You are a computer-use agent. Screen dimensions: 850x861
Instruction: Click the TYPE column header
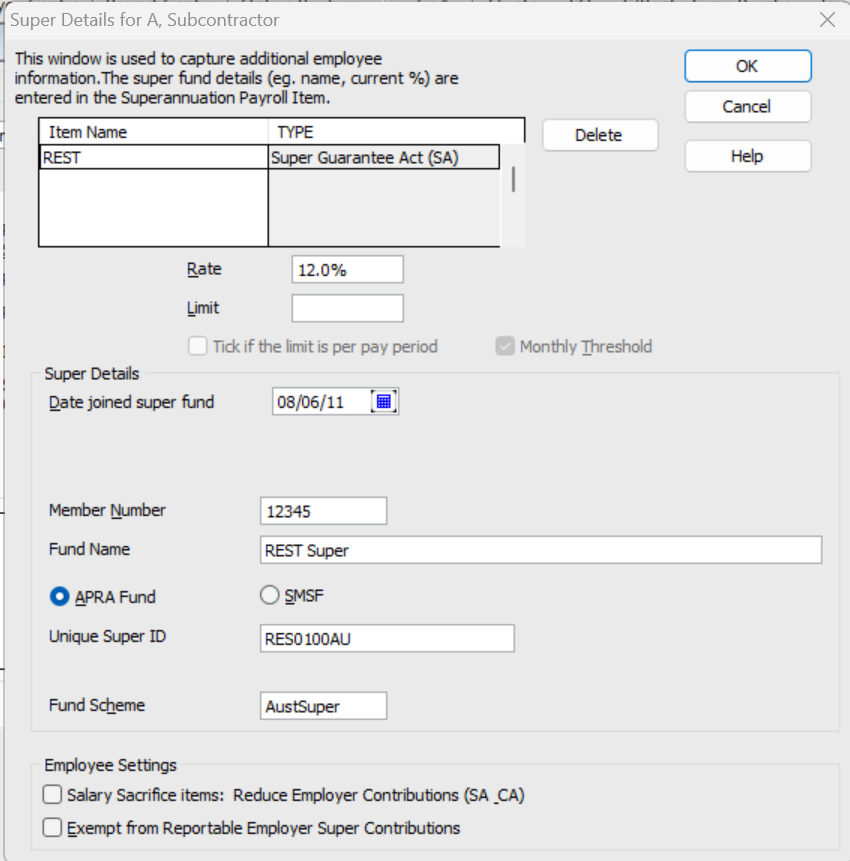click(396, 132)
